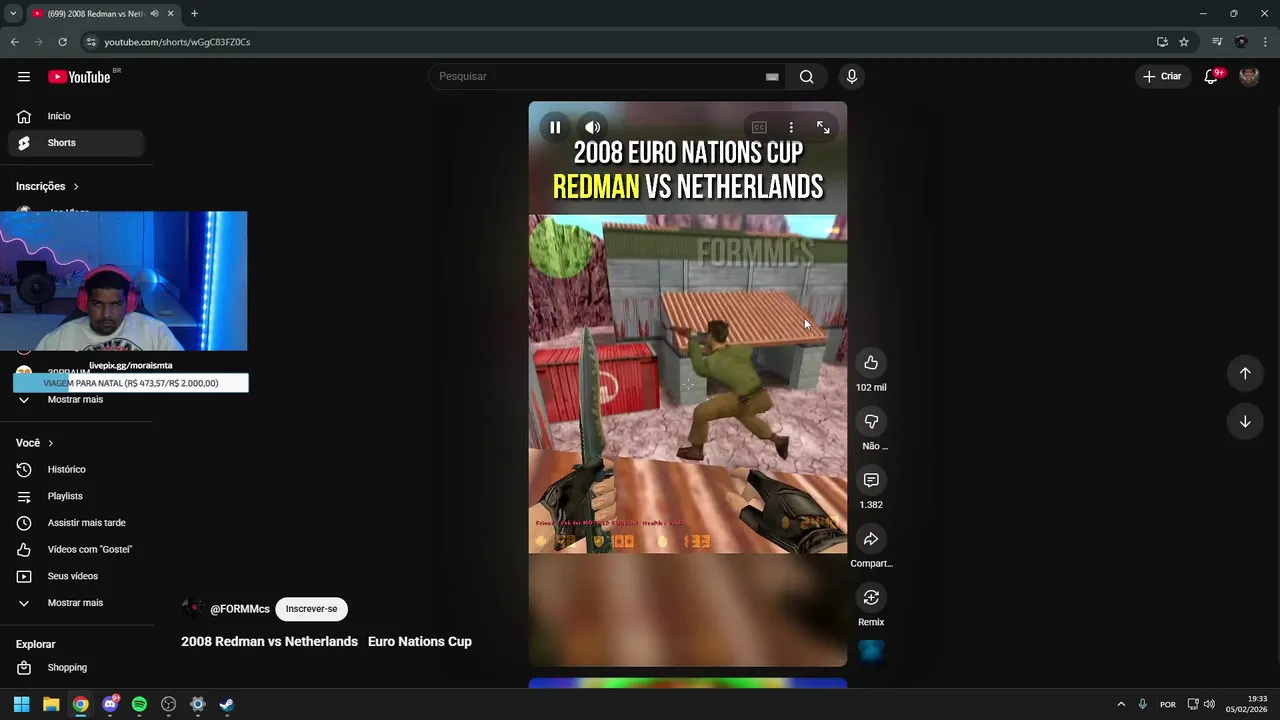Start voice search with the microphone

pyautogui.click(x=852, y=77)
